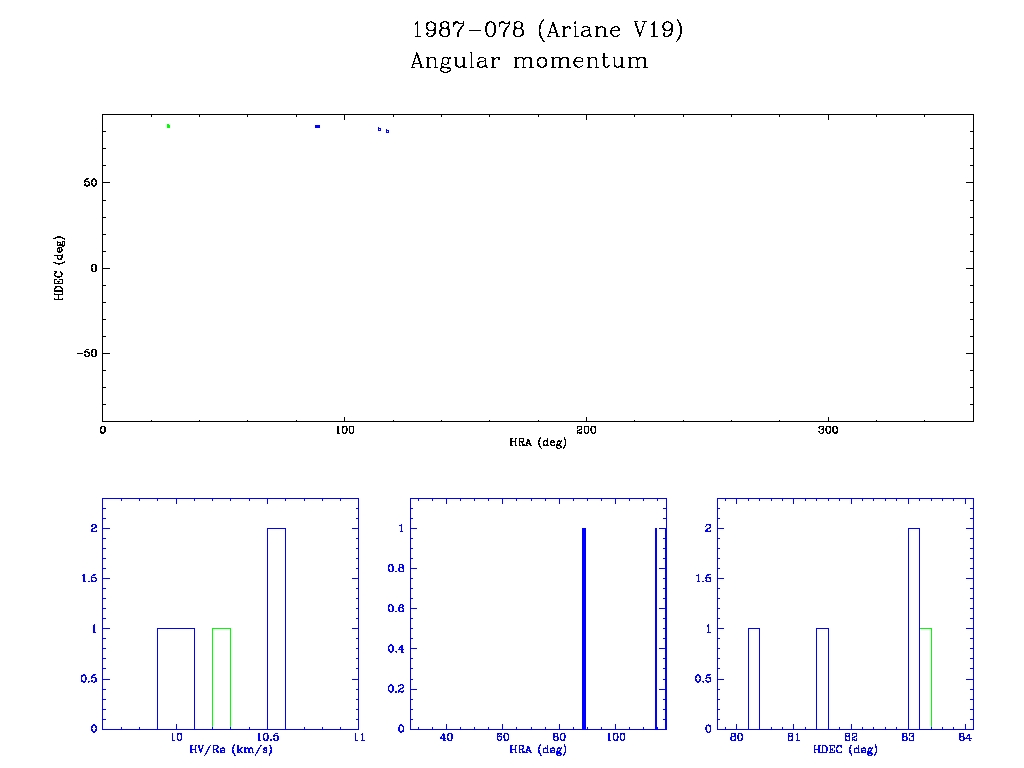This screenshot has height=768, width=1024.
Task: Click the blue bar near 81.5 in the HDEC histogram
Action: tap(822, 678)
